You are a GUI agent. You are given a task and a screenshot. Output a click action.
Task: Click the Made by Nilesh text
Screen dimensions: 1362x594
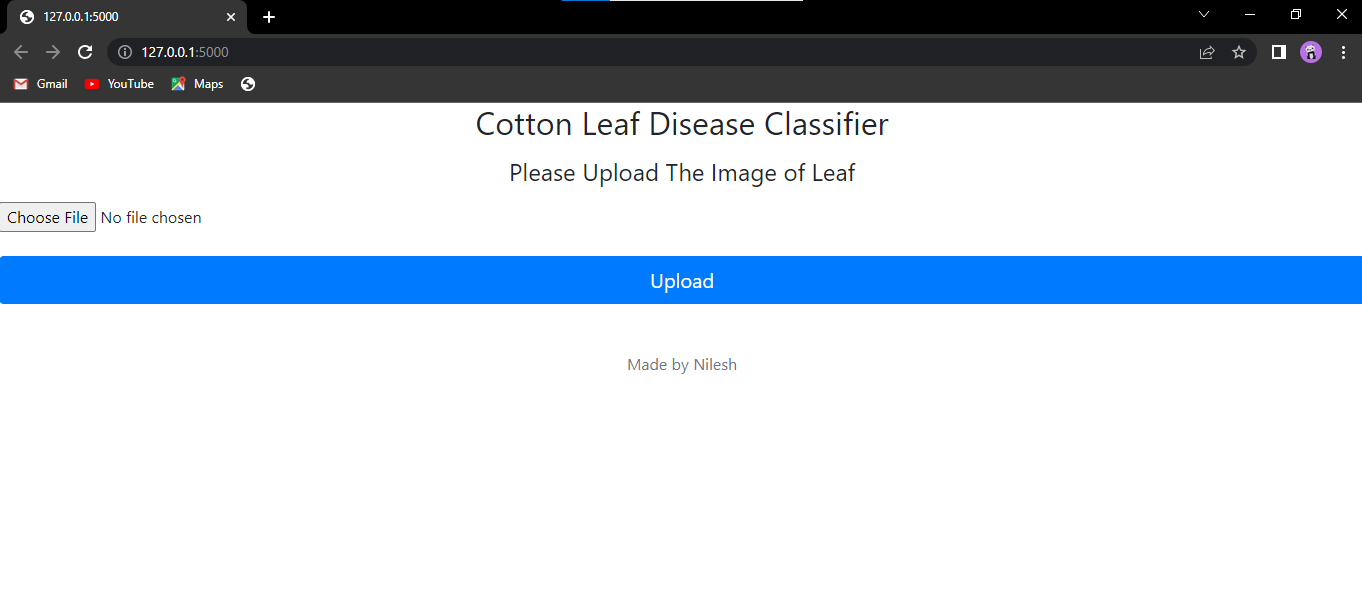click(681, 364)
